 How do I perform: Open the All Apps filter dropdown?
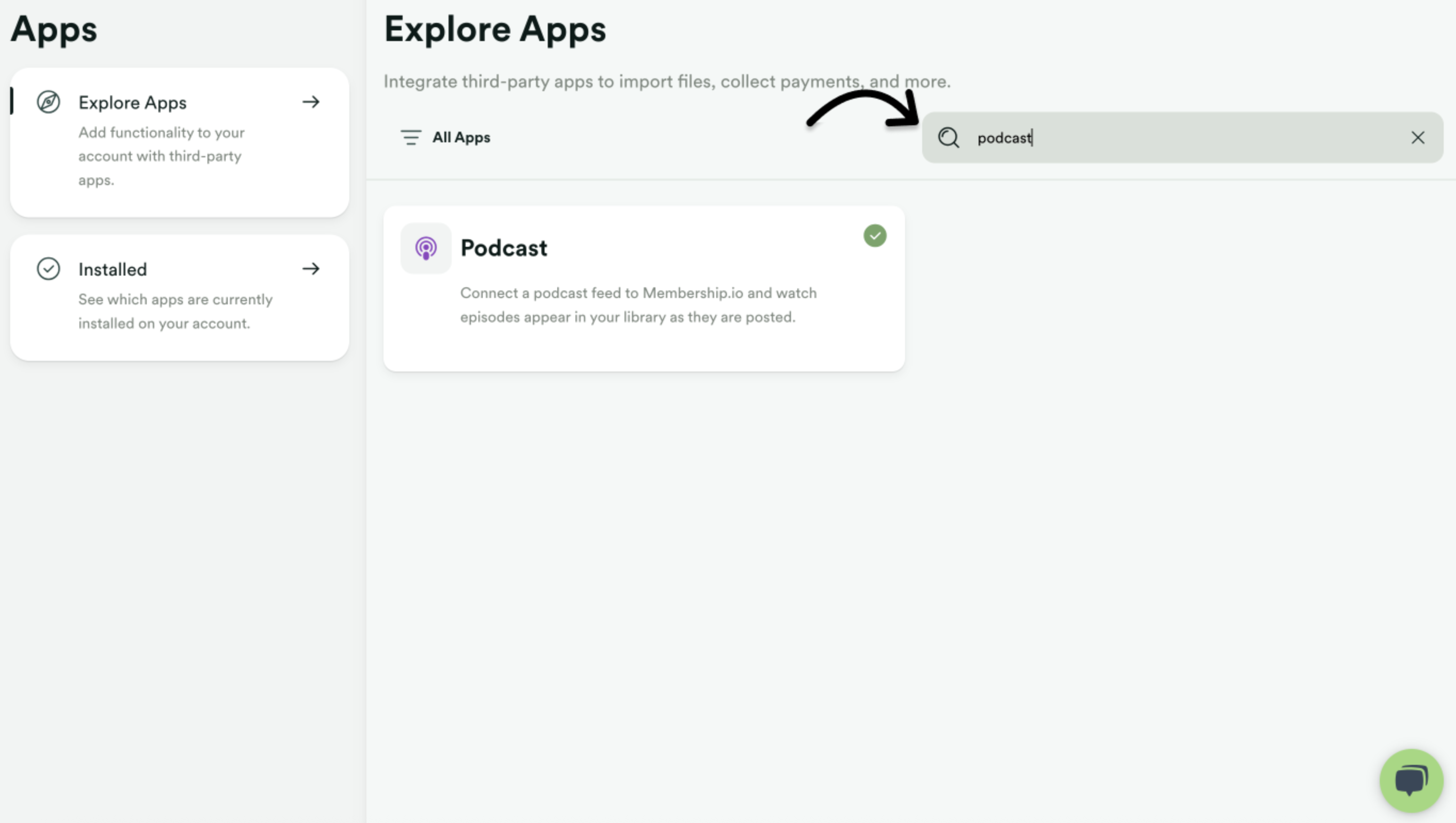pos(445,138)
